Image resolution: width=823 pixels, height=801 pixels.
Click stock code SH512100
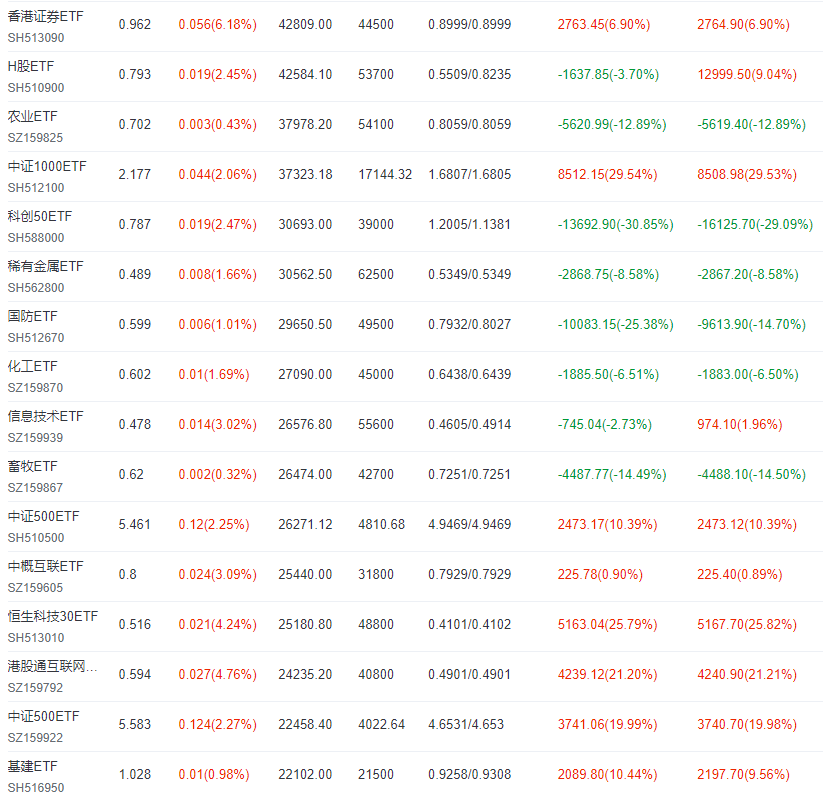[x=36, y=187]
